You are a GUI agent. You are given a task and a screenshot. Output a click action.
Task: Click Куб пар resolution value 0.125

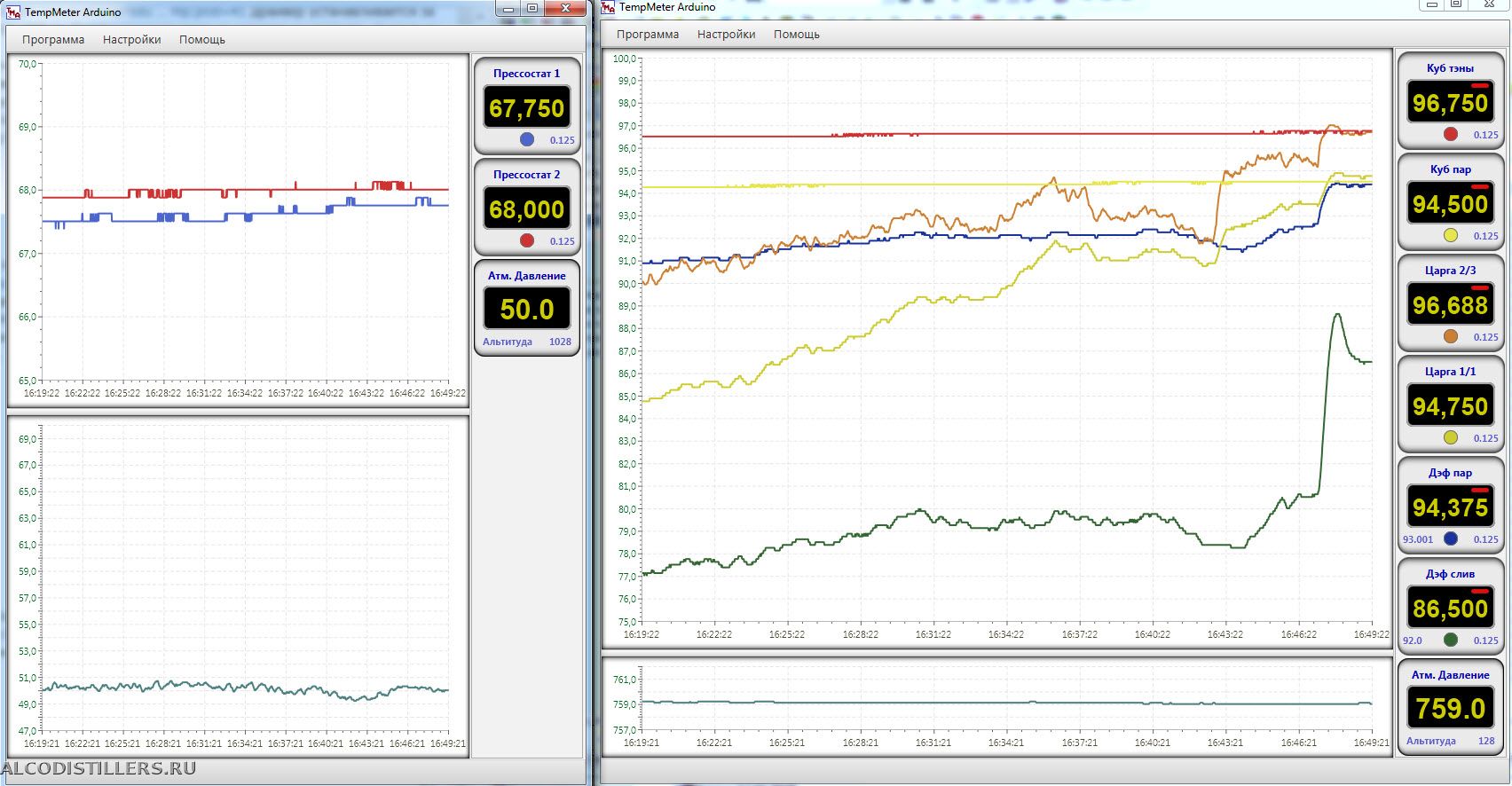pos(1486,236)
